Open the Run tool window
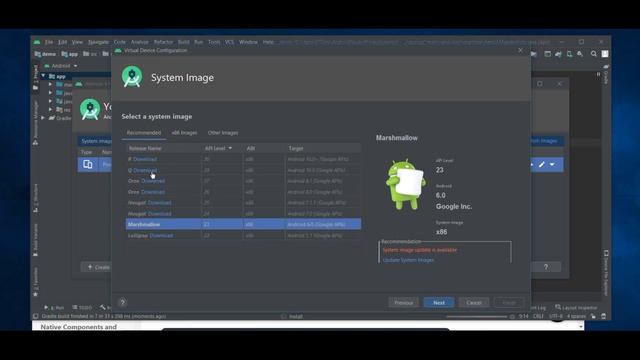The height and width of the screenshot is (360, 640). [x=54, y=307]
